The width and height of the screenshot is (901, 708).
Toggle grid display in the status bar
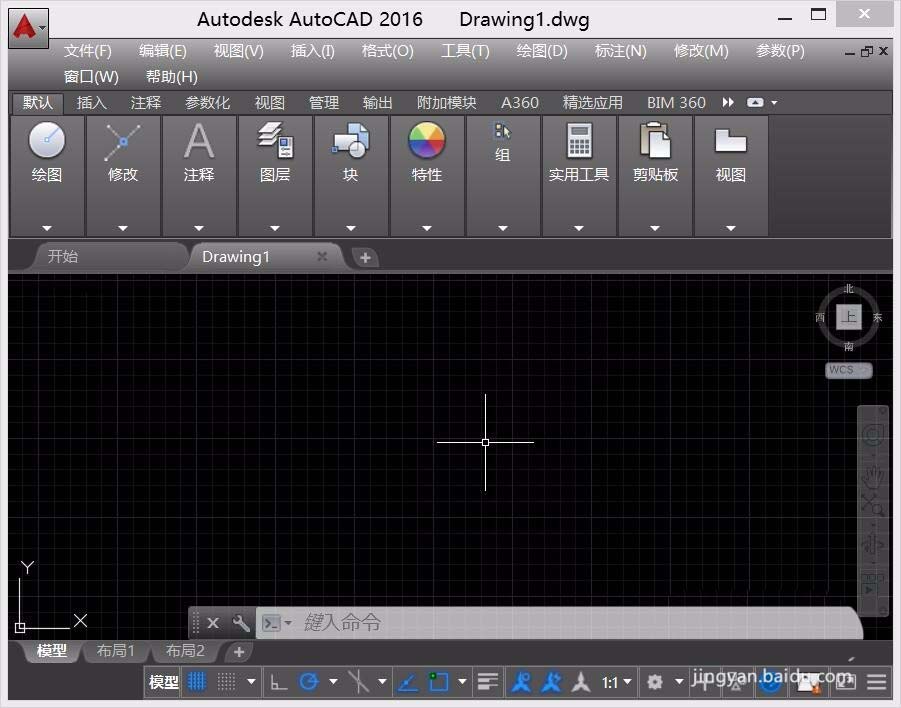(196, 681)
